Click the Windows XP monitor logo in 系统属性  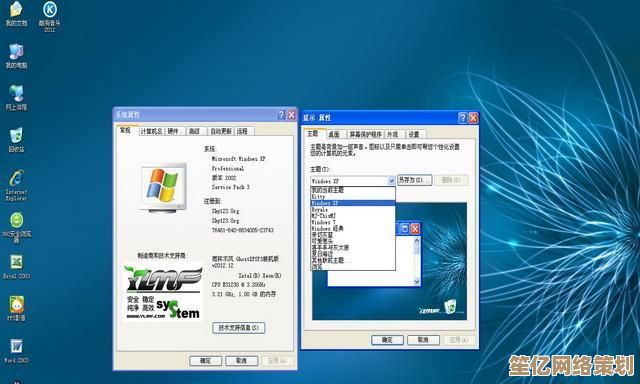[163, 187]
